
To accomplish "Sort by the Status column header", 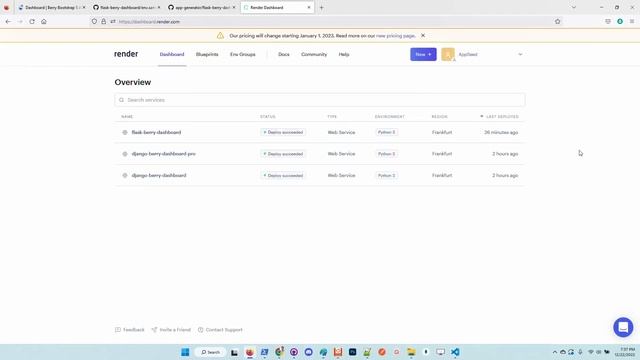I will (268, 117).
